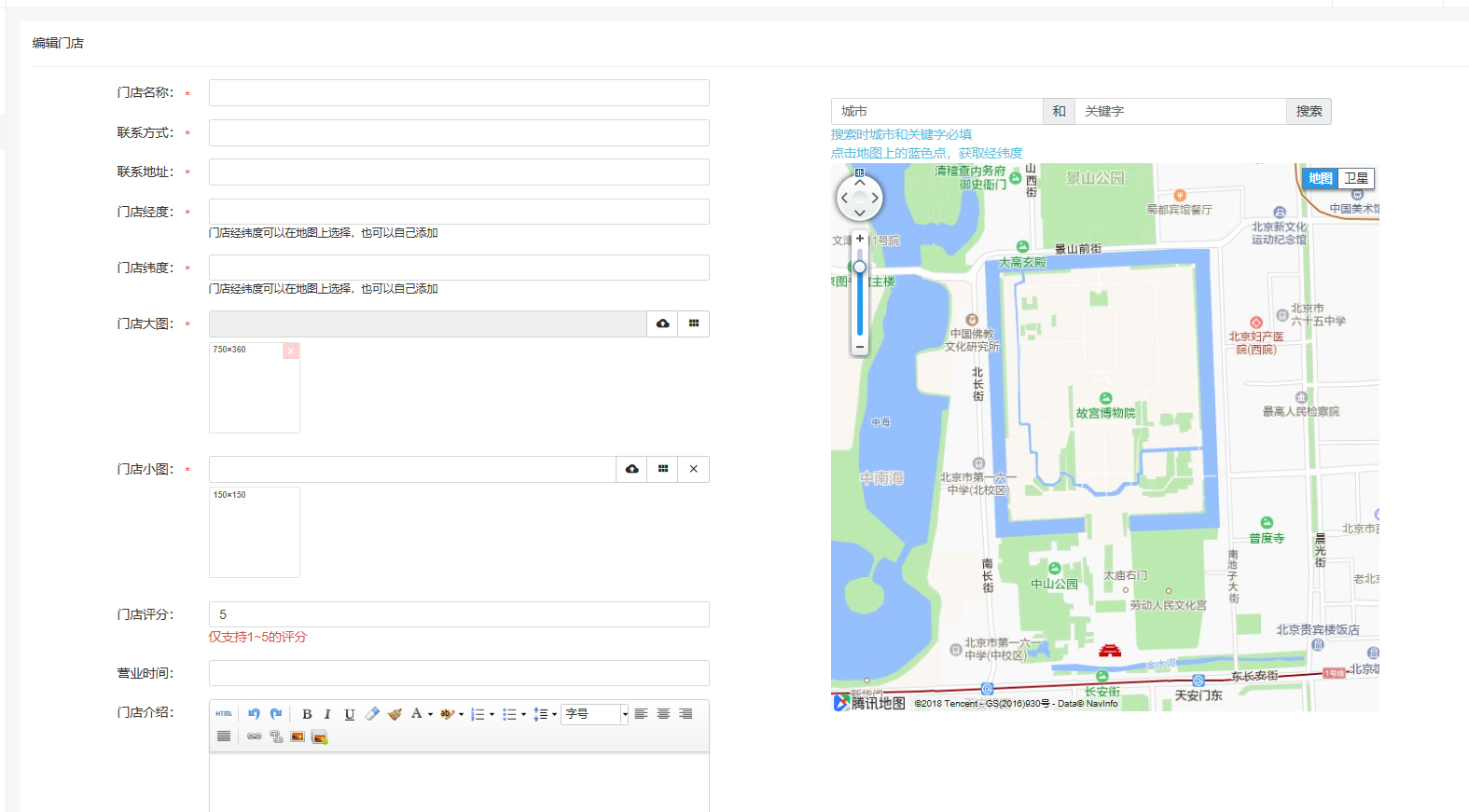Open image gallery grid for 门店小图
This screenshot has width=1469, height=812.
[662, 469]
